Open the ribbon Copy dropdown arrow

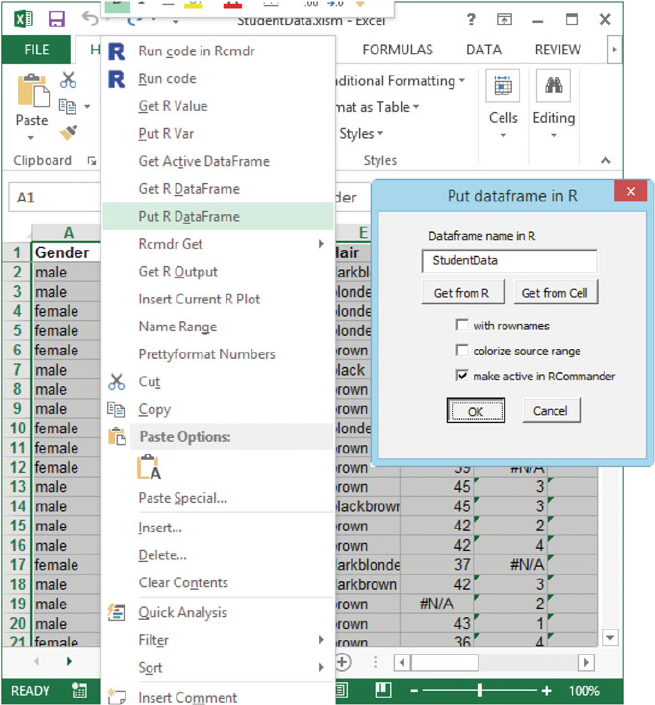[87, 107]
